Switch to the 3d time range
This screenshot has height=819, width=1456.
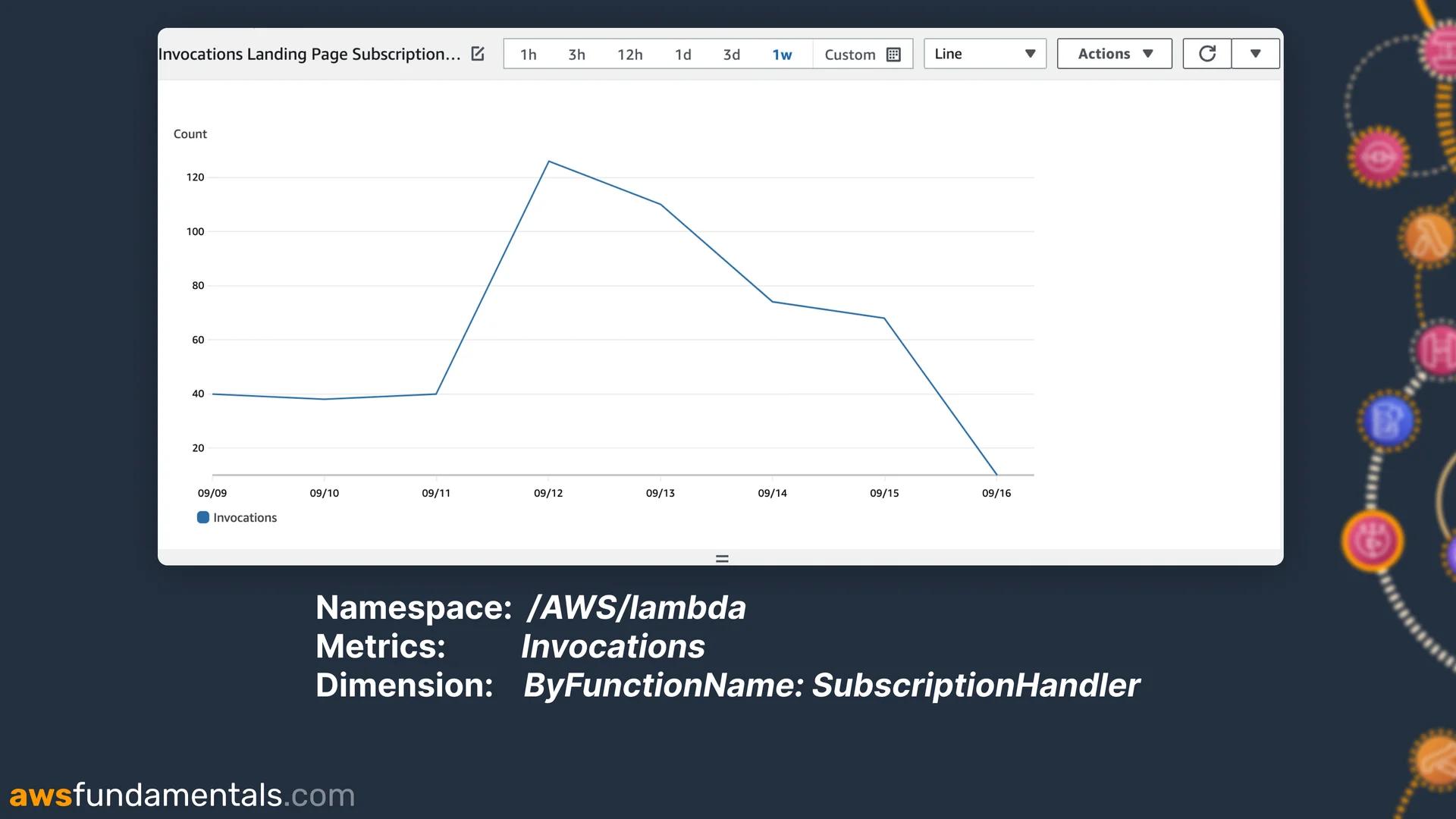point(731,54)
